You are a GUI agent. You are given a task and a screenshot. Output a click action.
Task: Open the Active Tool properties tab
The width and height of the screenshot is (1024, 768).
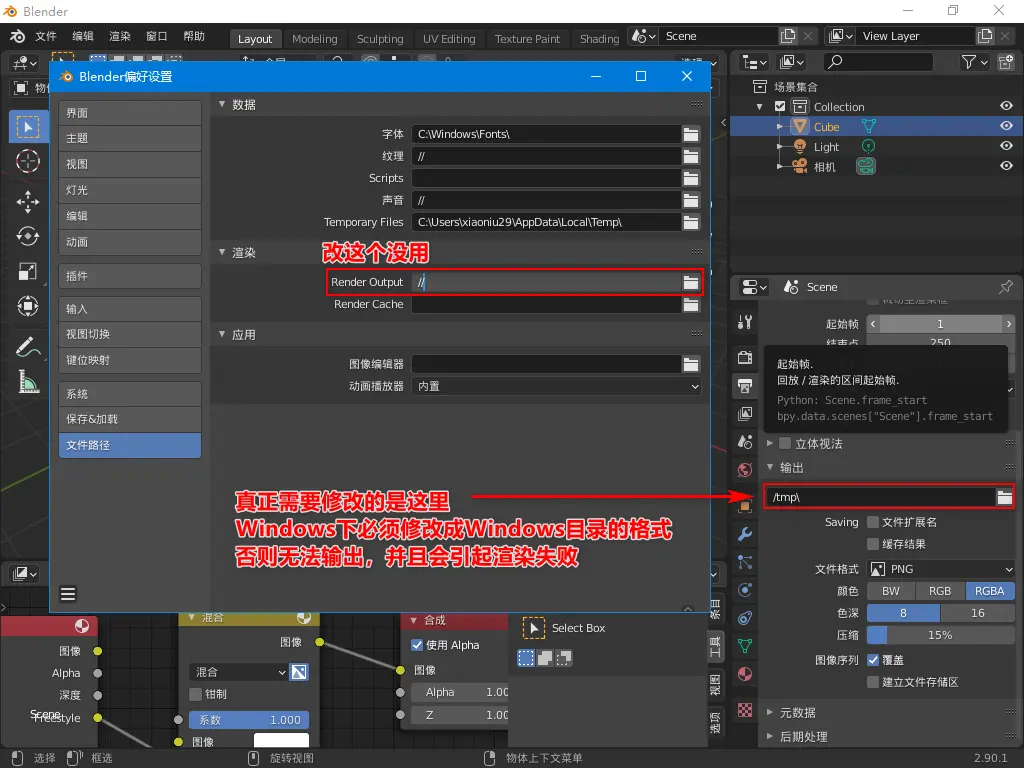(745, 321)
